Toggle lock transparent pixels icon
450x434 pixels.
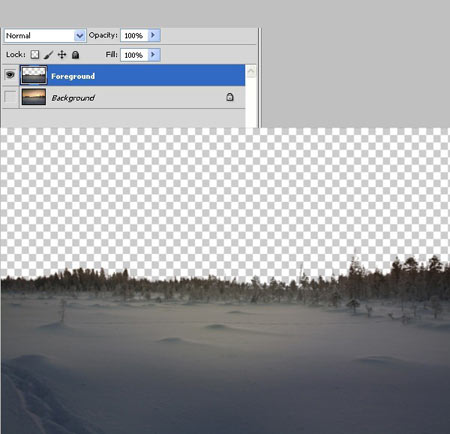(35, 55)
